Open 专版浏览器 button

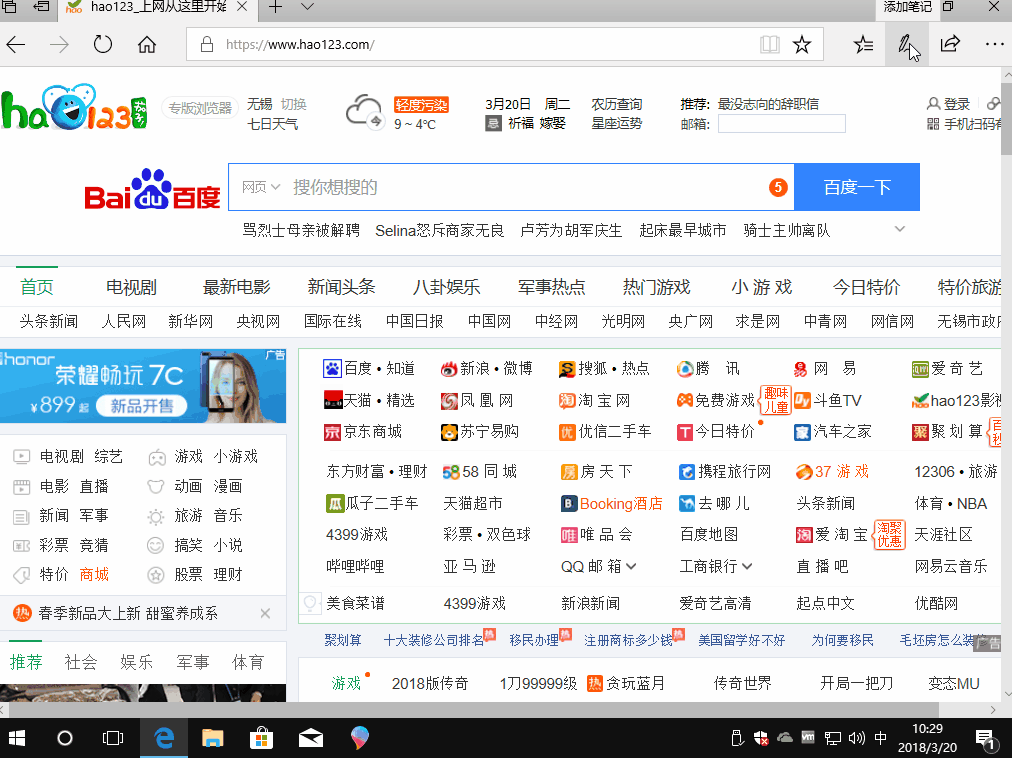click(200, 108)
